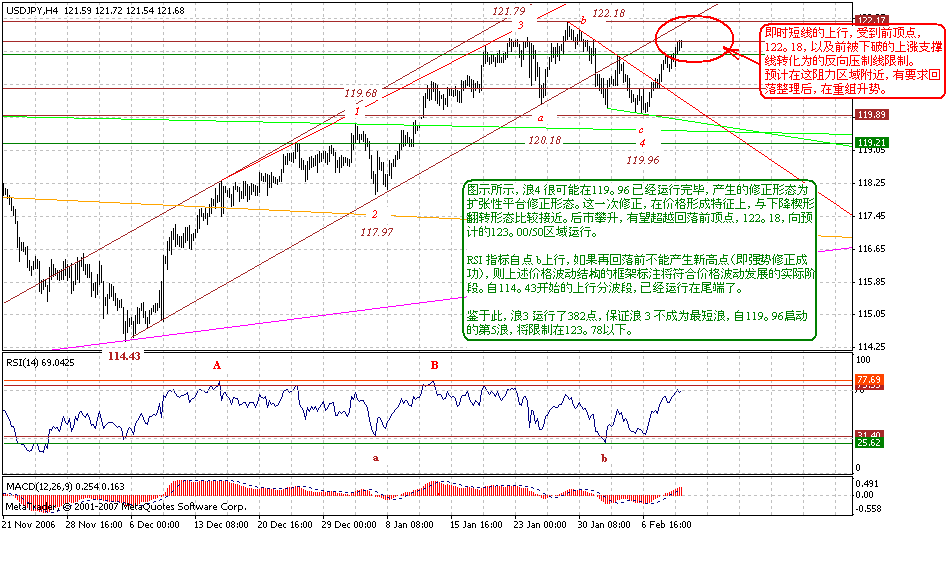
Task: Click the 118.25 price axis value
Action: coord(872,182)
